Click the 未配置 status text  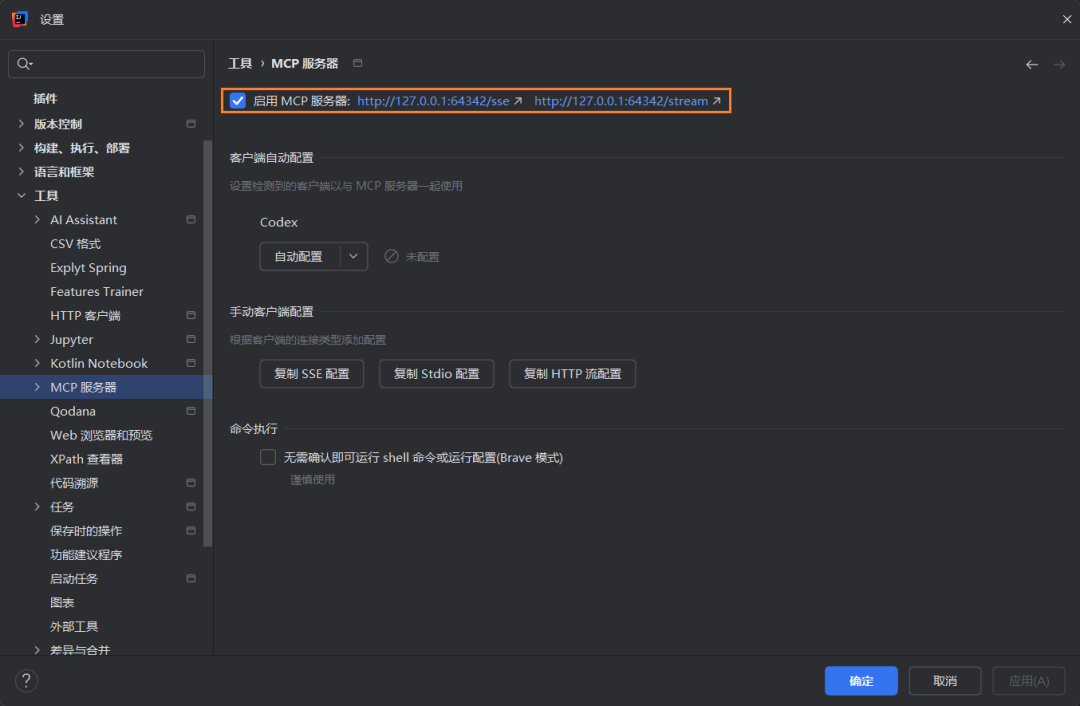click(422, 257)
